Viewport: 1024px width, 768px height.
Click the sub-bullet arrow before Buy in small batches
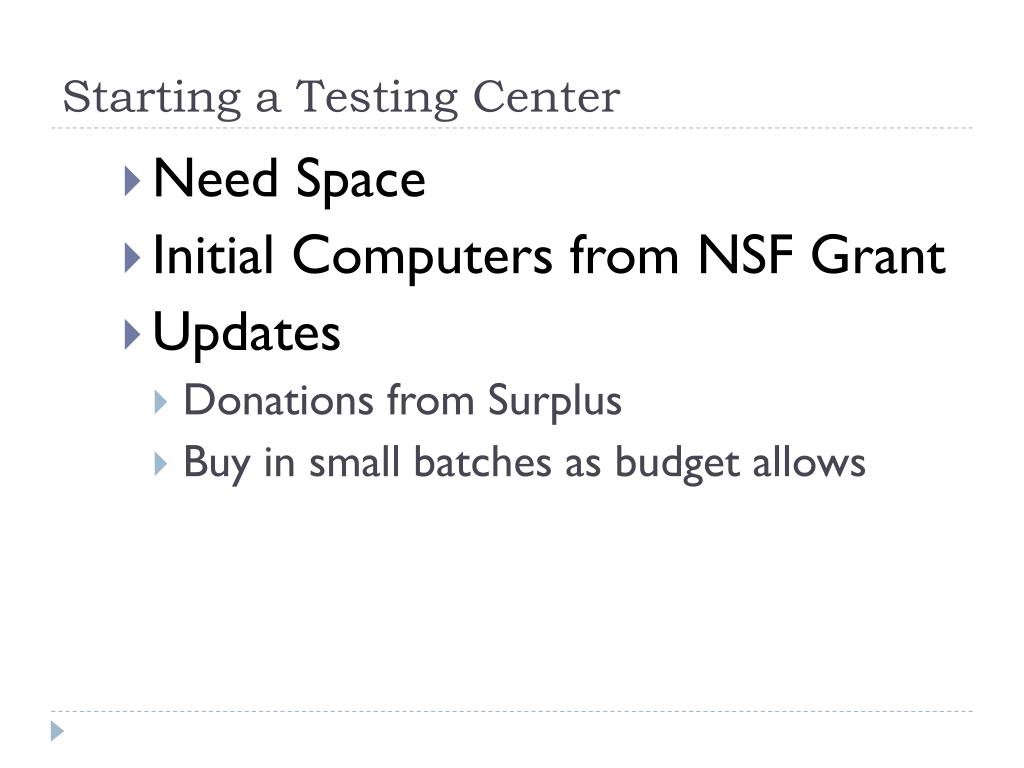coord(161,464)
